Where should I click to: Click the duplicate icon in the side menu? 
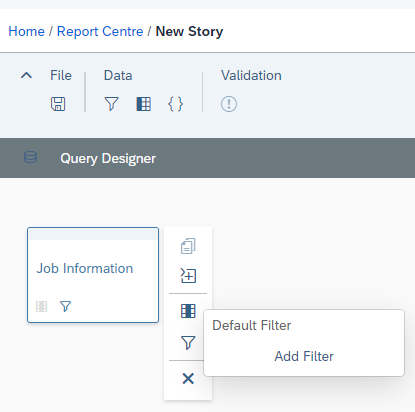click(x=188, y=246)
